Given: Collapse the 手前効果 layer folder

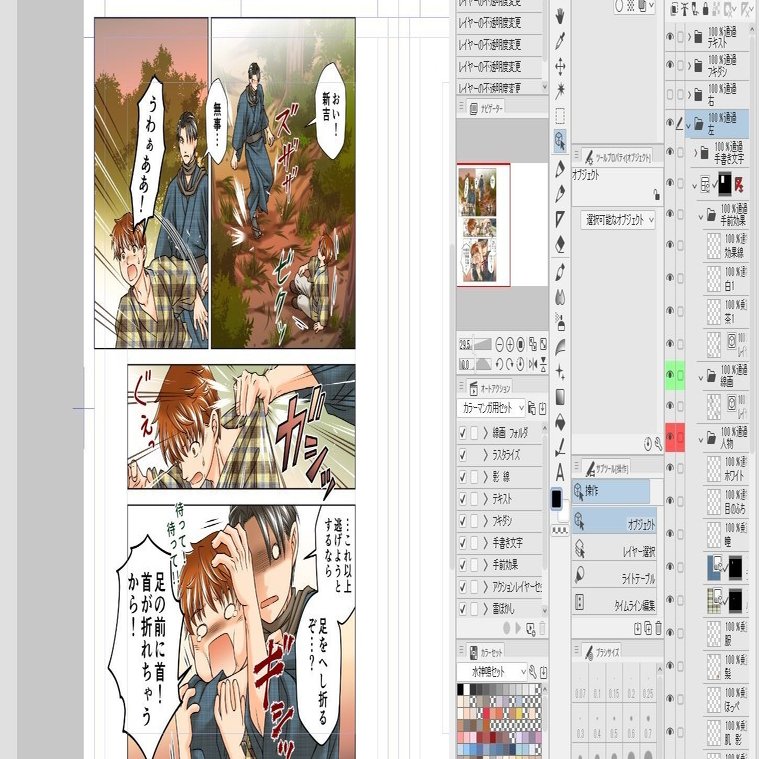Looking at the screenshot, I should pyautogui.click(x=700, y=217).
